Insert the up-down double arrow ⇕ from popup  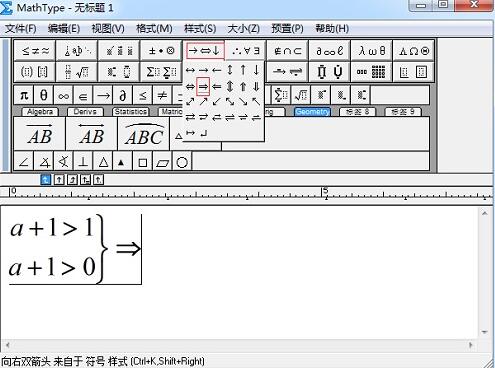coord(230,87)
